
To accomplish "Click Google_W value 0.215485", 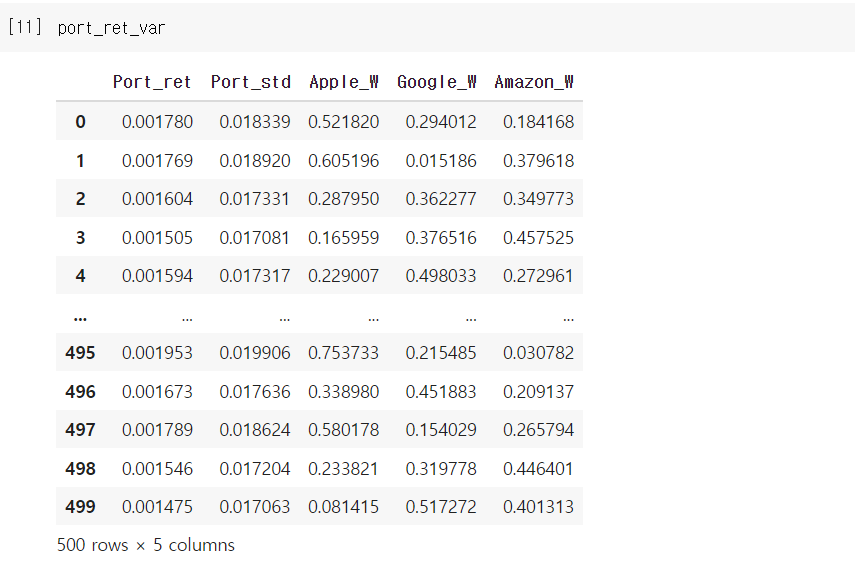I will 441,353.
